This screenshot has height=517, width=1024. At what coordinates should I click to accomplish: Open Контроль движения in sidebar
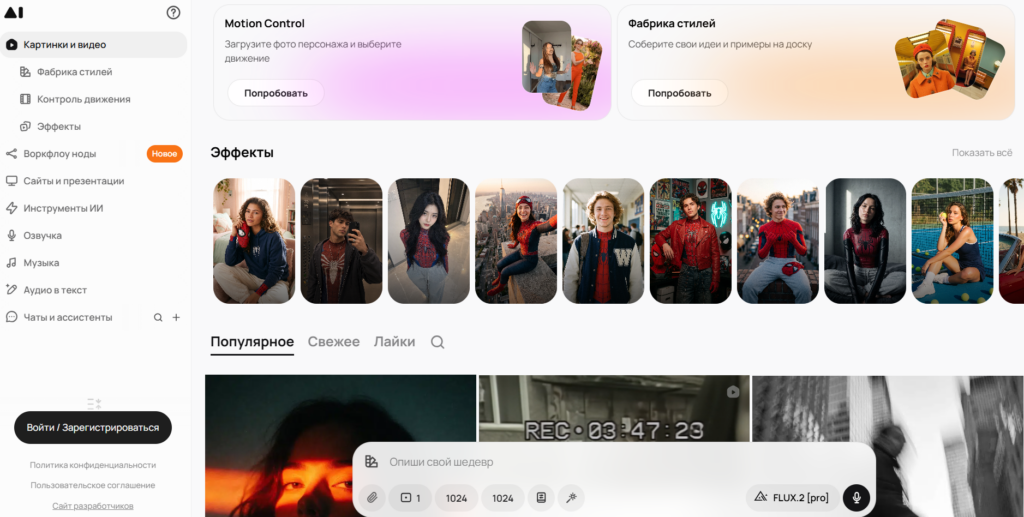coord(76,99)
